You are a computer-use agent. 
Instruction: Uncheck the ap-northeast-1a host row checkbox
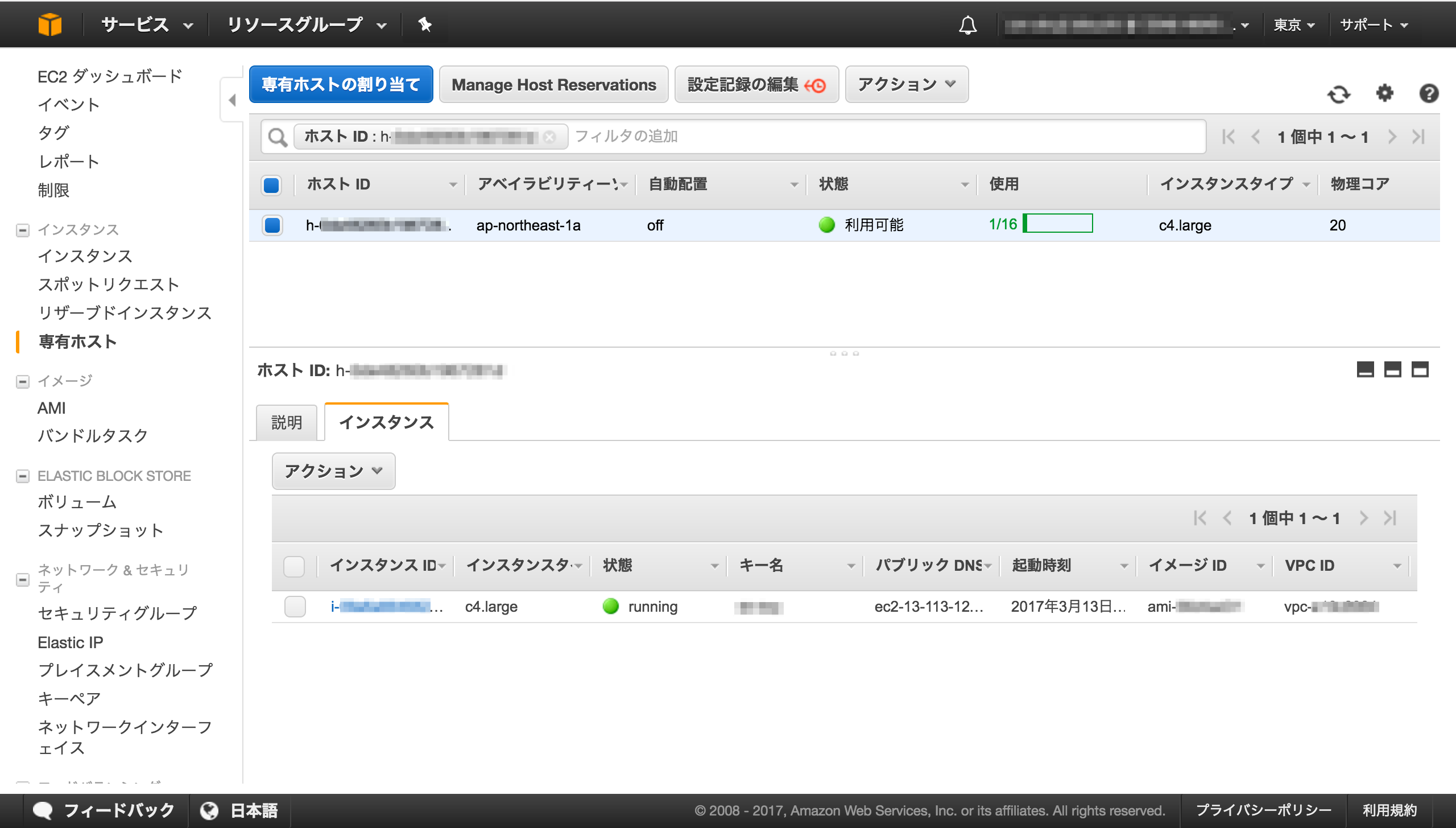(272, 225)
